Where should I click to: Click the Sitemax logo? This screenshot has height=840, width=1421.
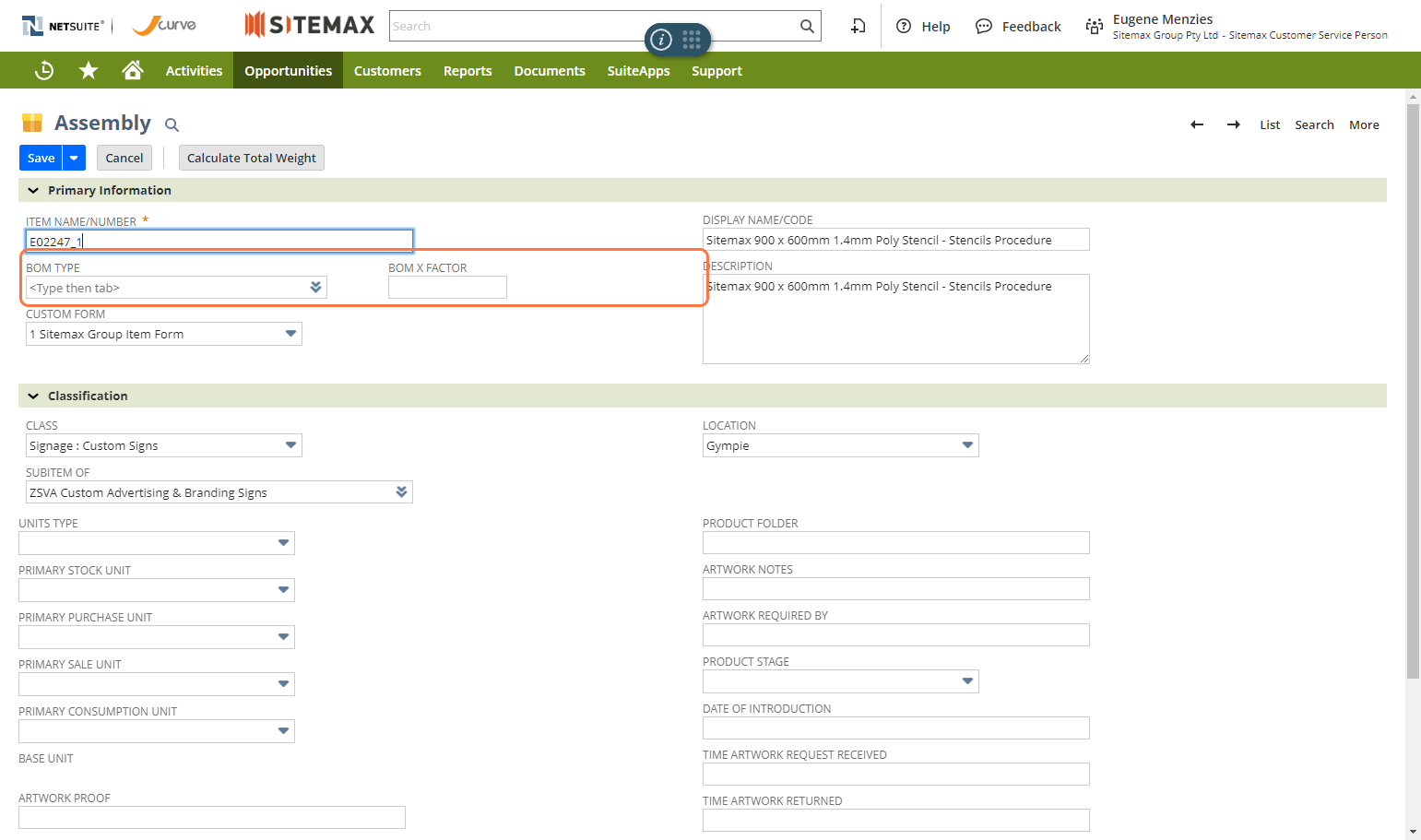click(310, 25)
